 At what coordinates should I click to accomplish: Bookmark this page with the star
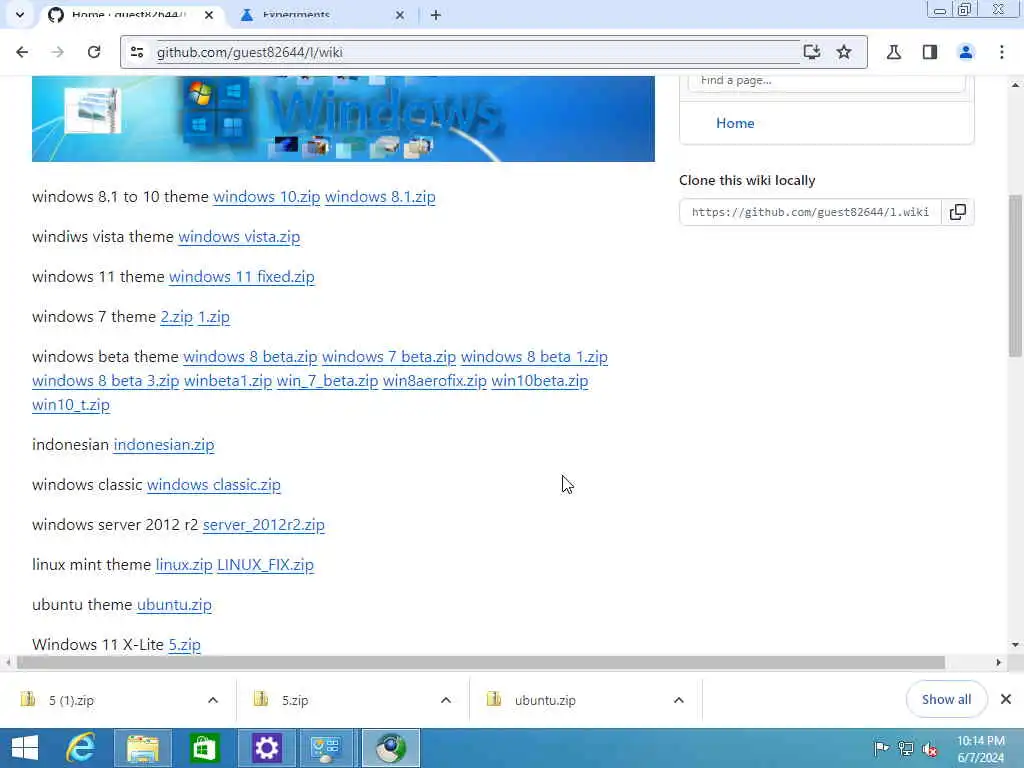(844, 52)
